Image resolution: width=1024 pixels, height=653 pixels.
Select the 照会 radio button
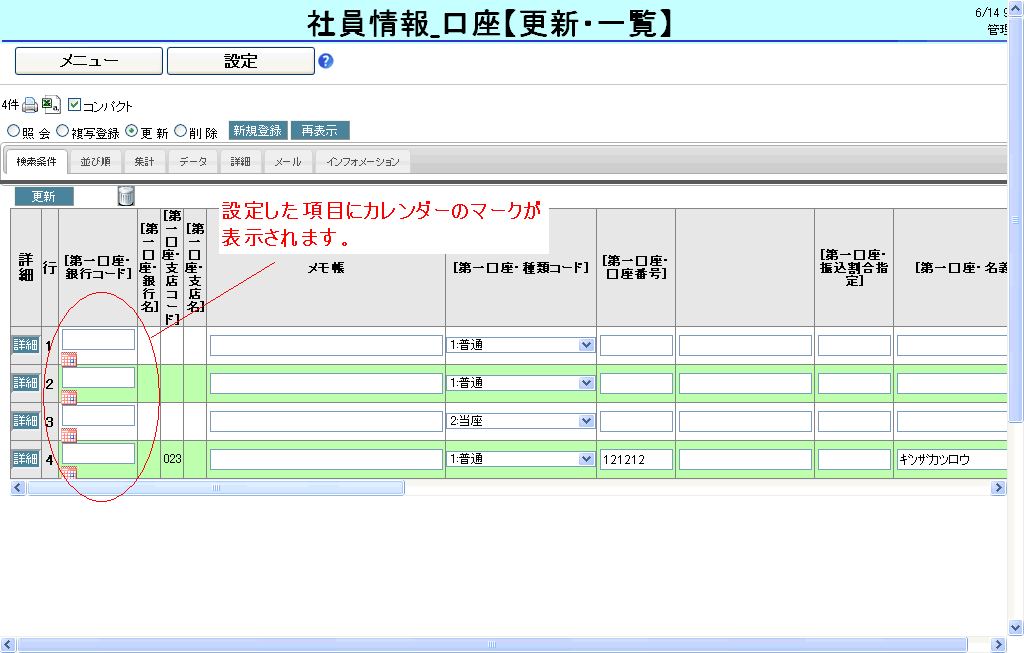[x=13, y=131]
